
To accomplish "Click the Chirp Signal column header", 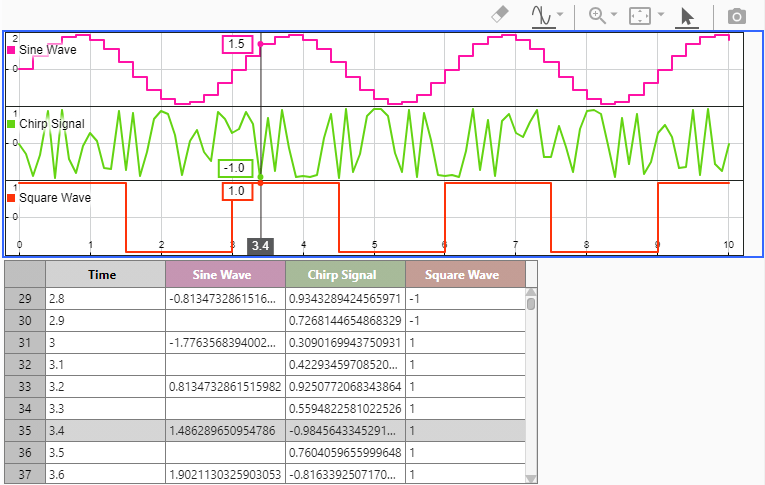I will pyautogui.click(x=345, y=274).
